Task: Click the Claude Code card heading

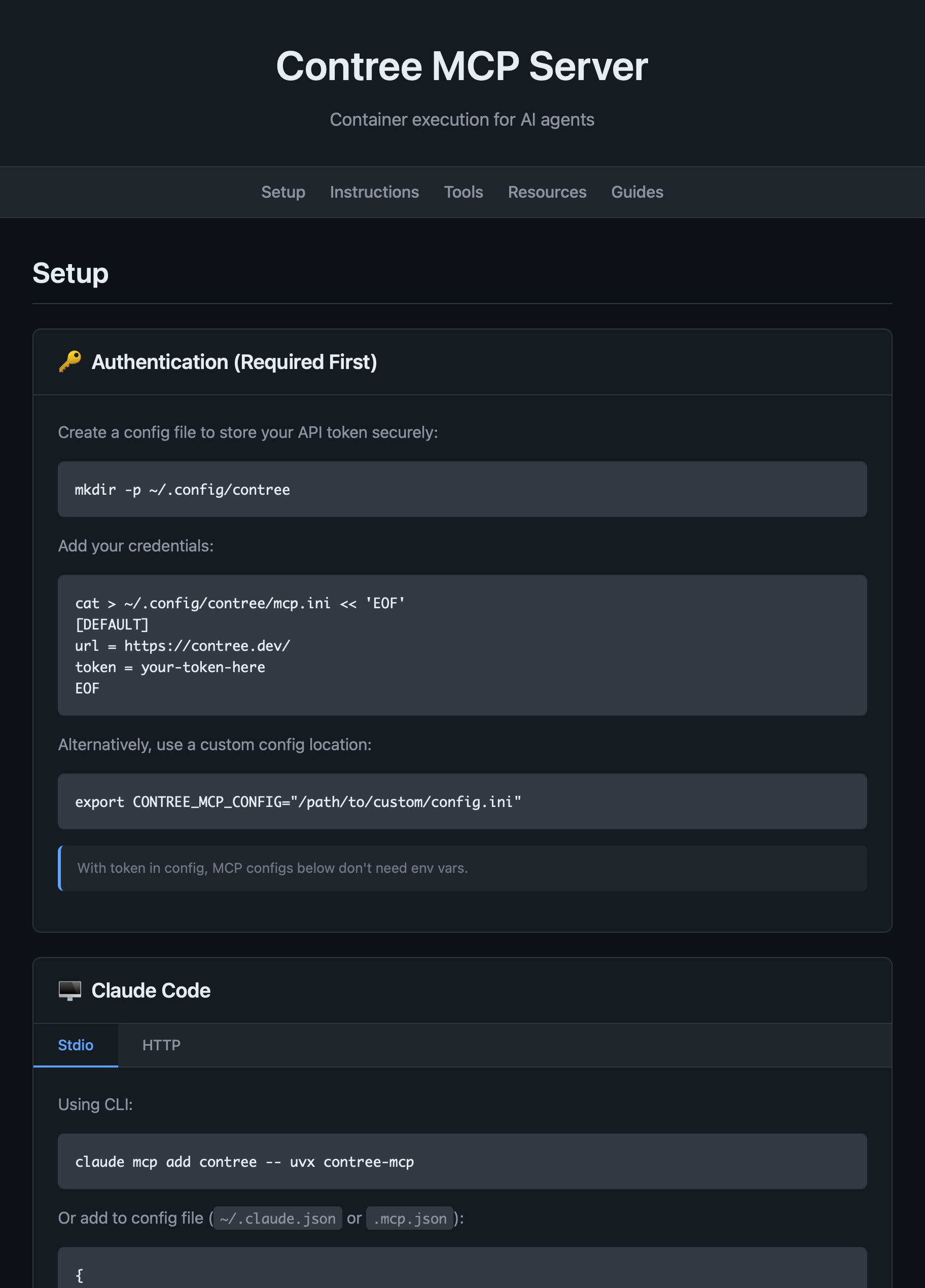Action: point(151,990)
